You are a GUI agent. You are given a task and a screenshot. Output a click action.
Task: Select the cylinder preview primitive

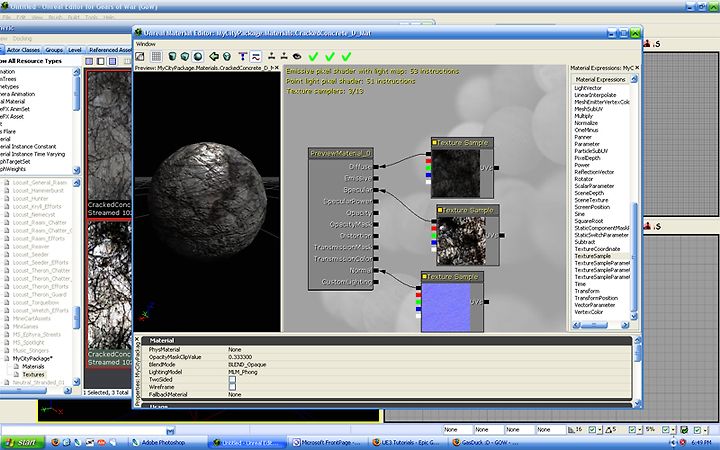172,56
